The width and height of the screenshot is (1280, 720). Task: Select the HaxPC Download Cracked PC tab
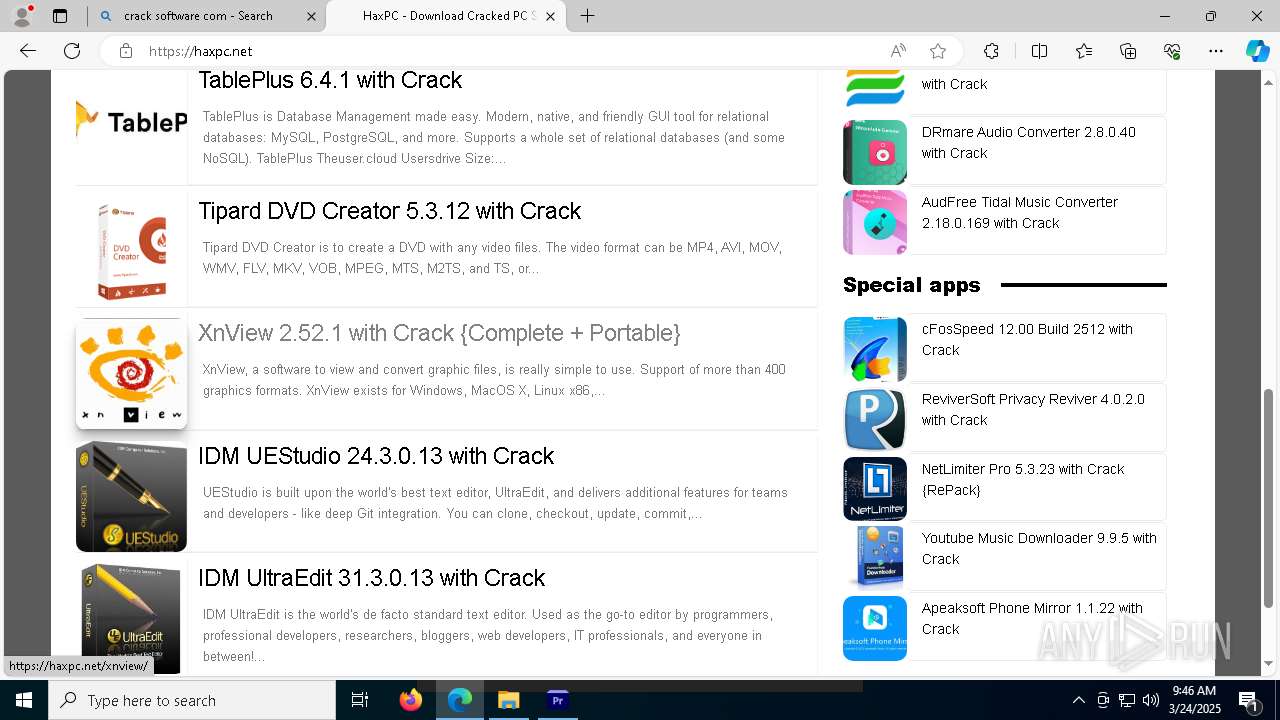[446, 16]
